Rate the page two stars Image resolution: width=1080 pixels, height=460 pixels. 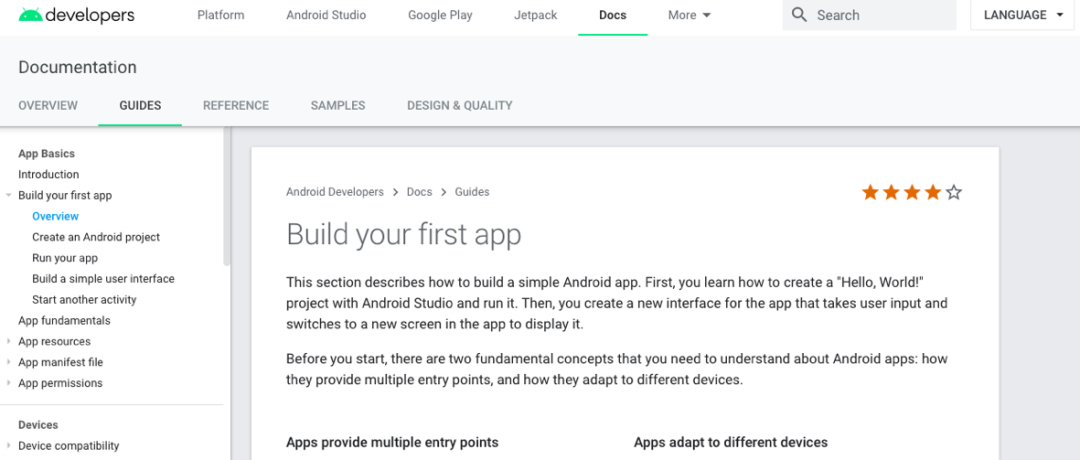[x=891, y=192]
